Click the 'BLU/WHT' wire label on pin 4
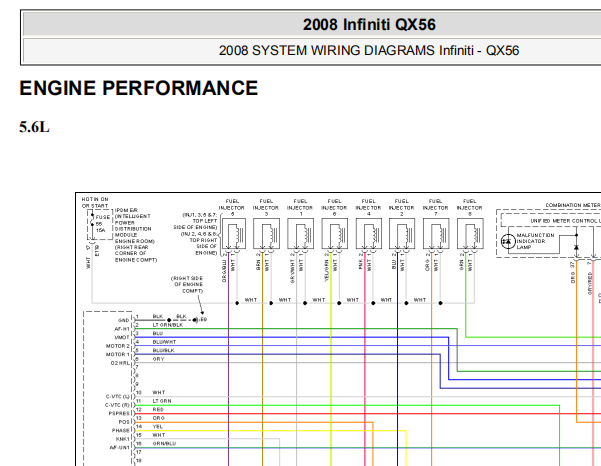Screen dimensions: 601x466 point(164,342)
